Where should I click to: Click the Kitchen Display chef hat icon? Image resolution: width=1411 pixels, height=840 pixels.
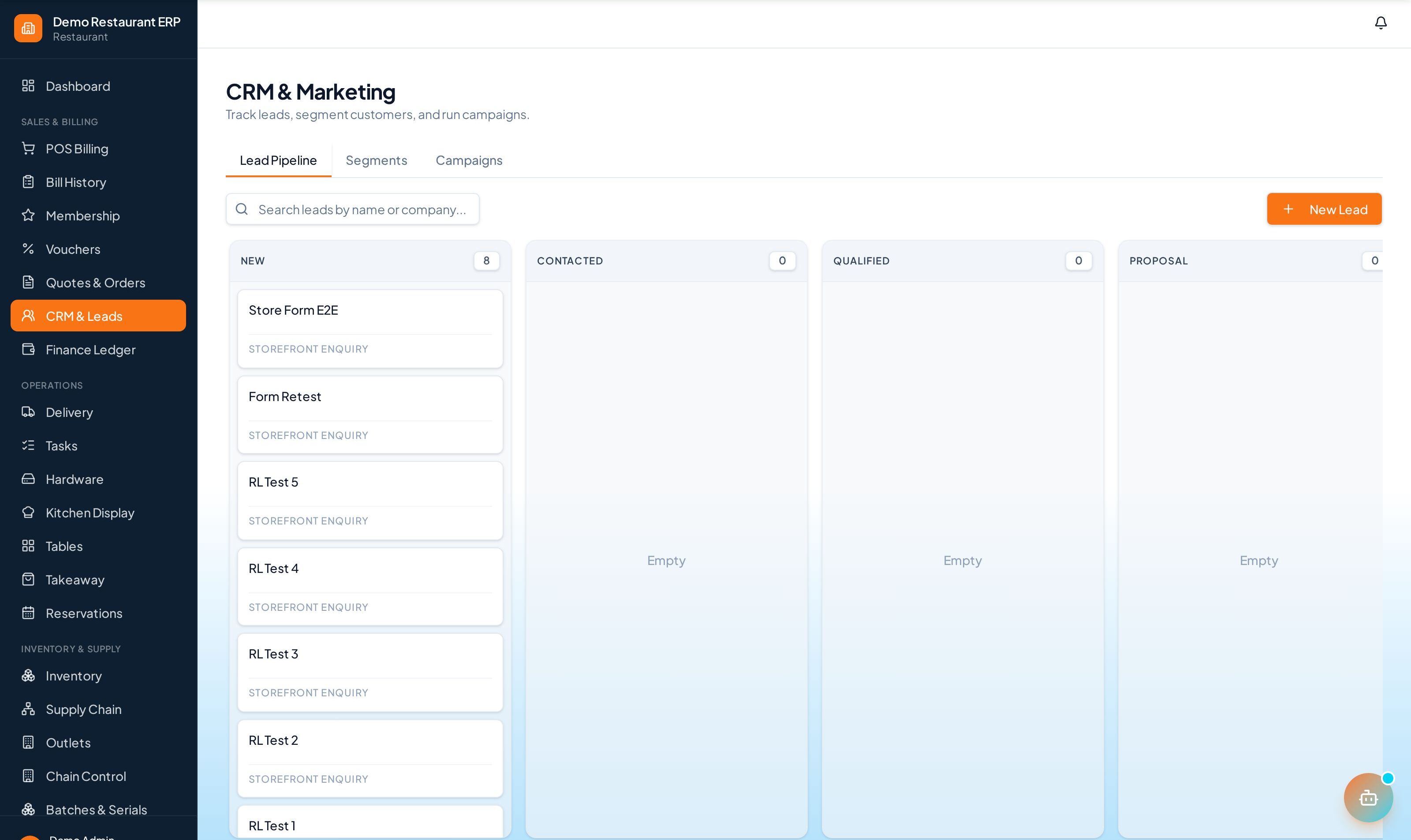(28, 512)
